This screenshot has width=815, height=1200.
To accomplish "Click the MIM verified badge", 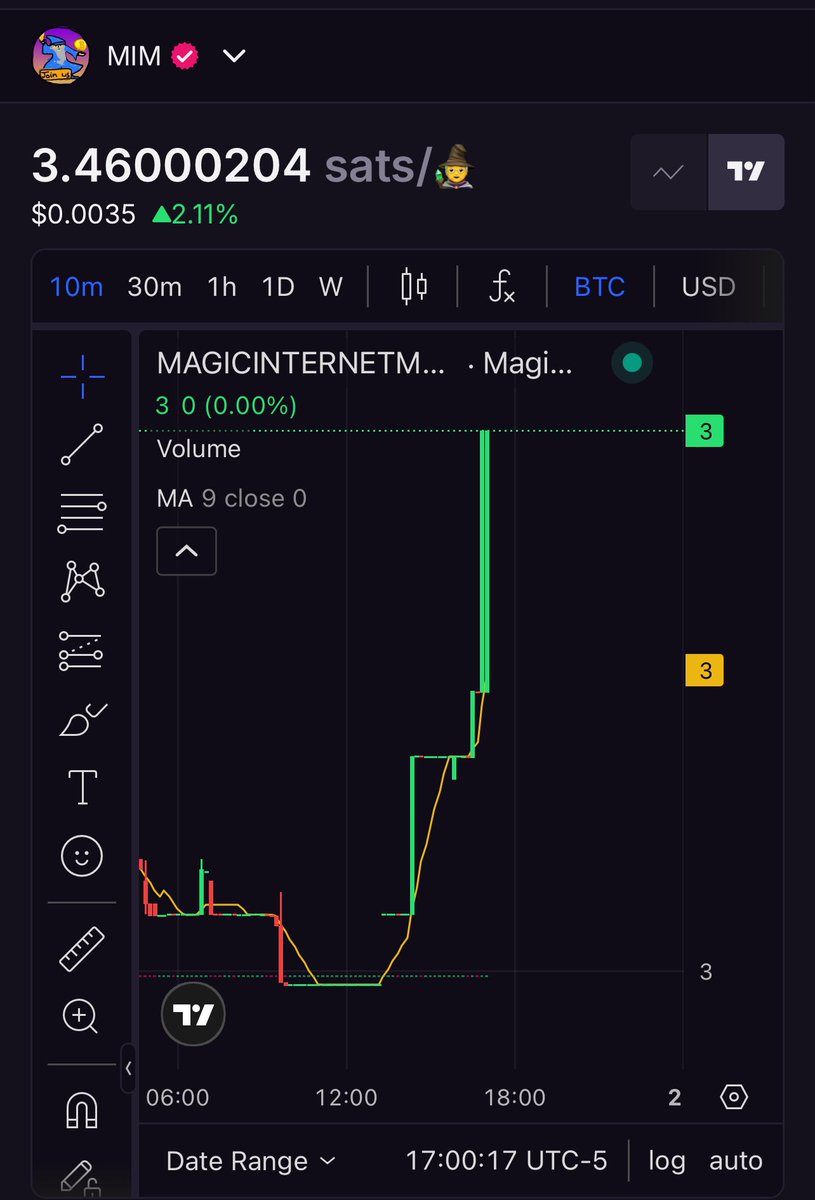I will pos(185,56).
